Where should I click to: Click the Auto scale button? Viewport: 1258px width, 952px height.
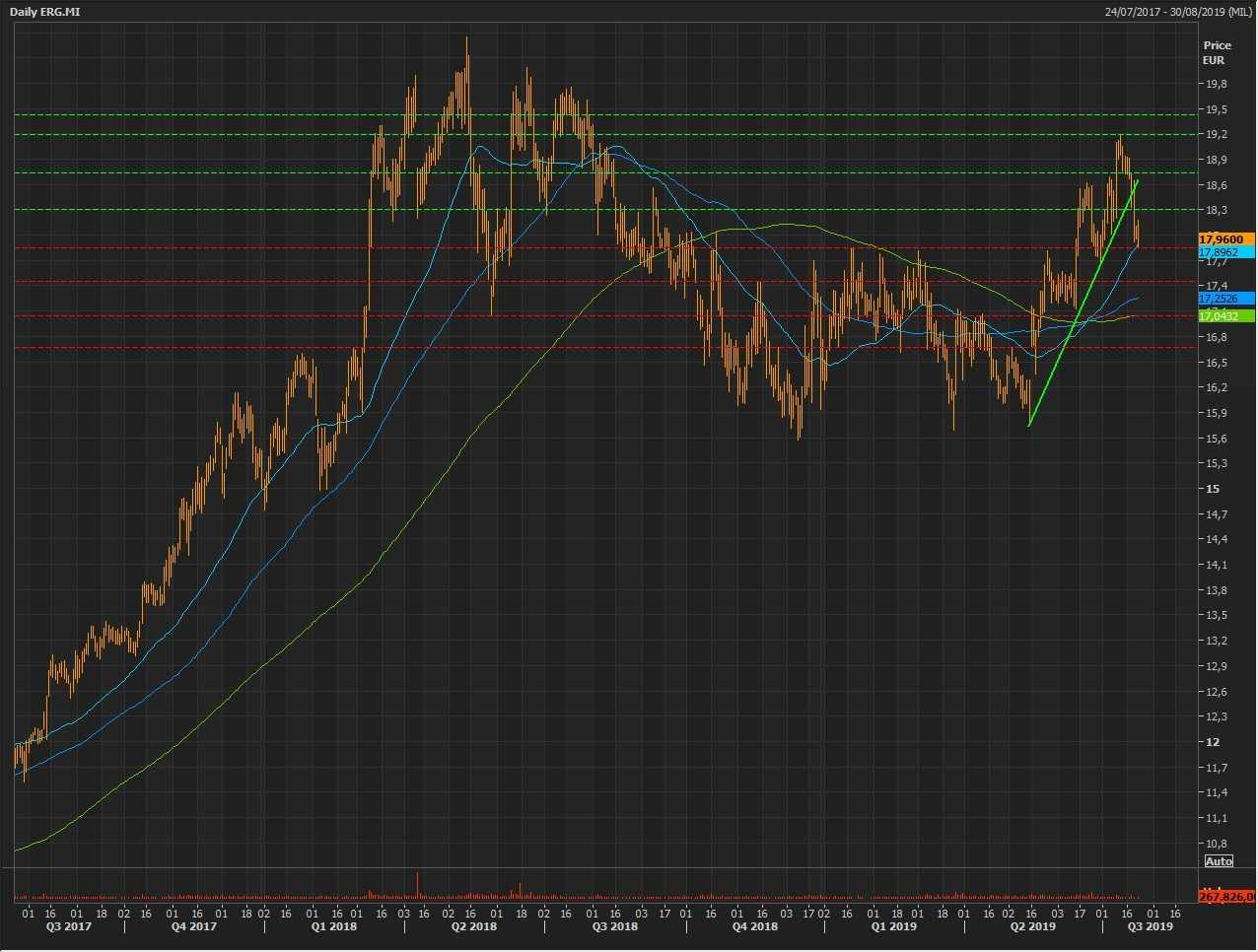[1219, 861]
